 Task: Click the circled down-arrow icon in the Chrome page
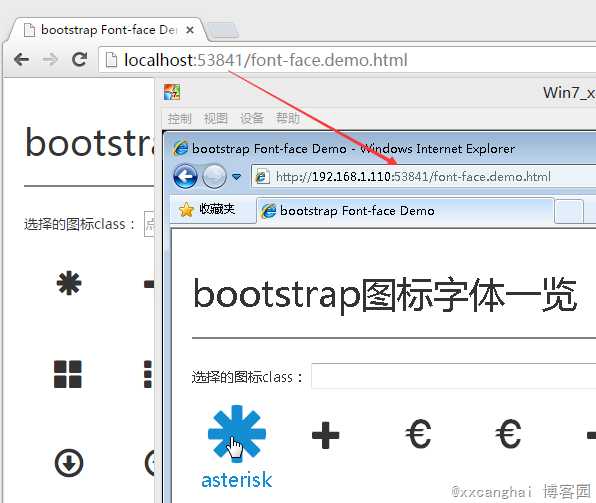tap(69, 463)
